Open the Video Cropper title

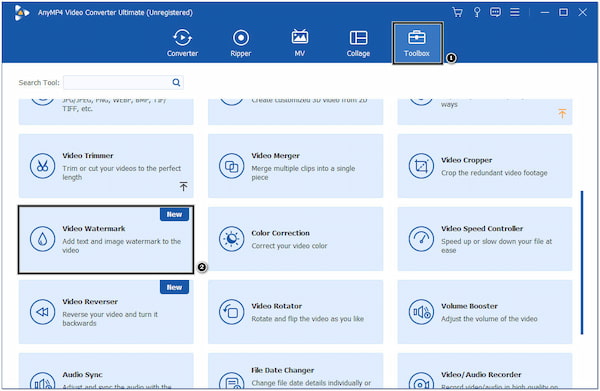tap(466, 160)
